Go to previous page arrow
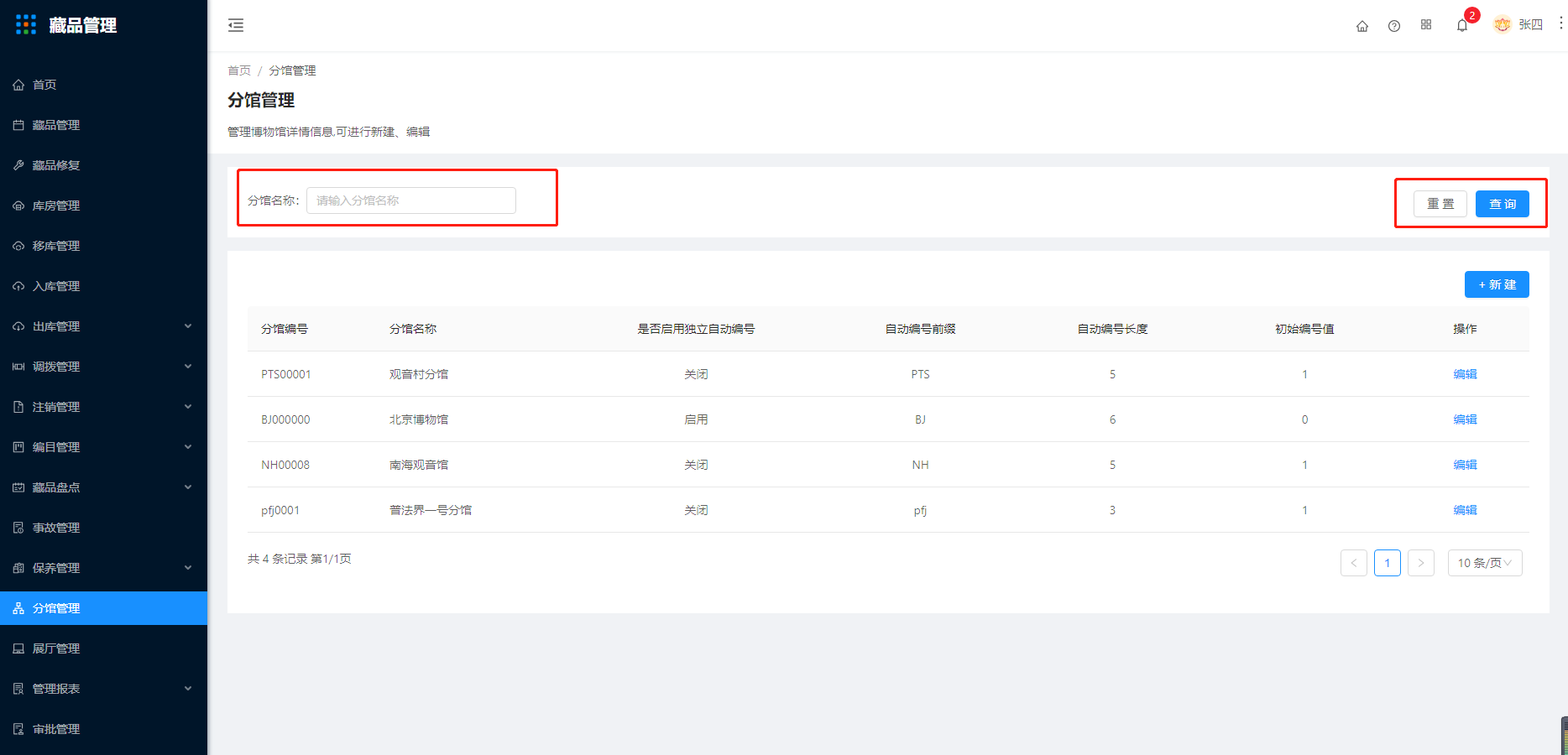Image resolution: width=1568 pixels, height=755 pixels. coord(1354,563)
